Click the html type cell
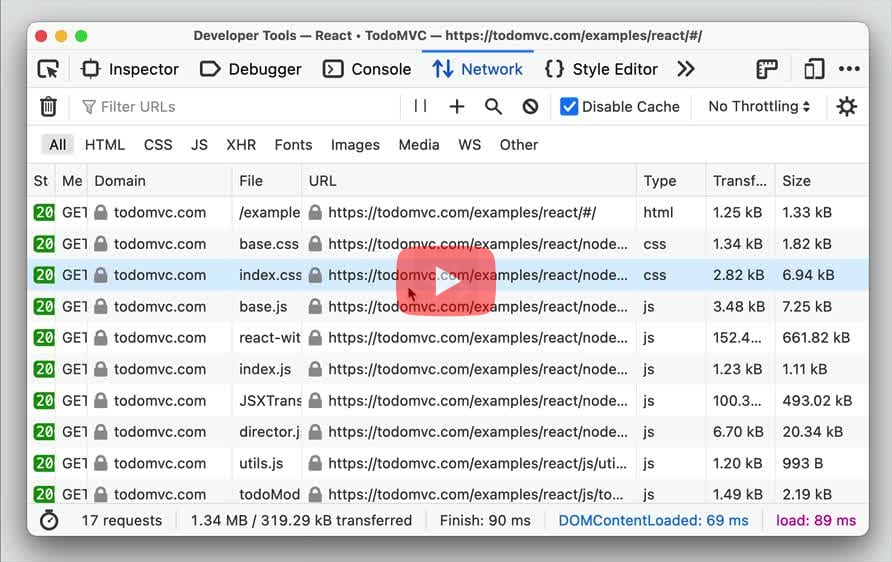Image resolution: width=892 pixels, height=562 pixels. [658, 213]
